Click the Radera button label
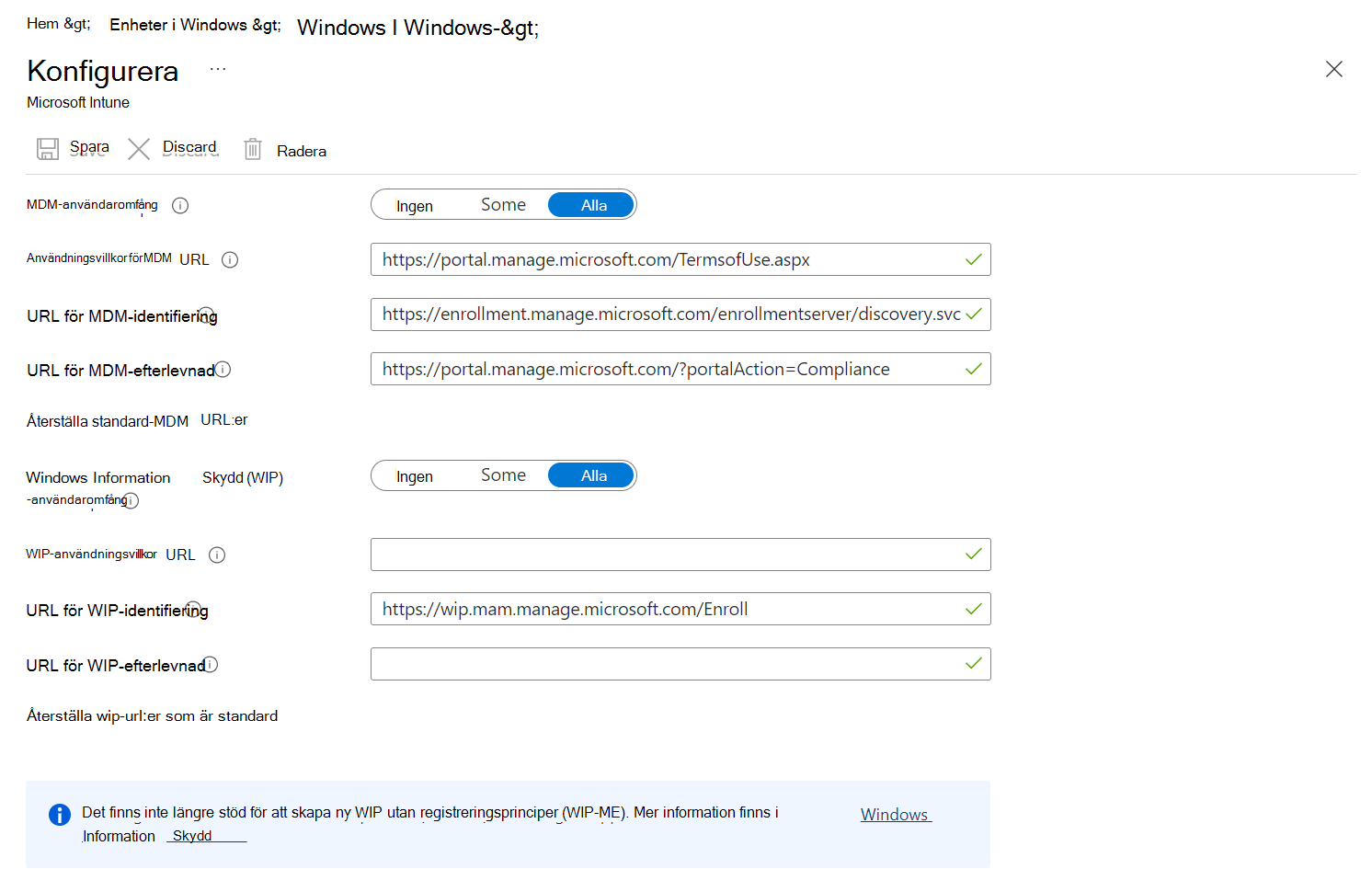Viewport: 1372px width, 892px height. coord(302,152)
